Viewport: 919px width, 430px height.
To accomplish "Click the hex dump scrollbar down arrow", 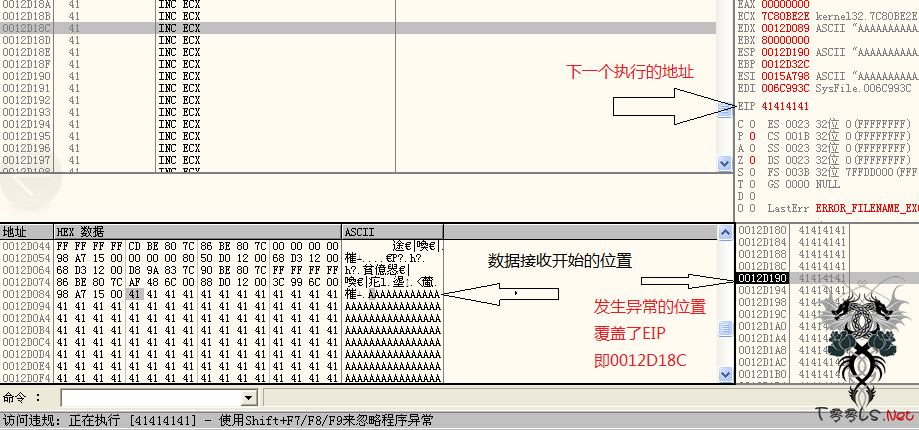I will click(x=726, y=374).
